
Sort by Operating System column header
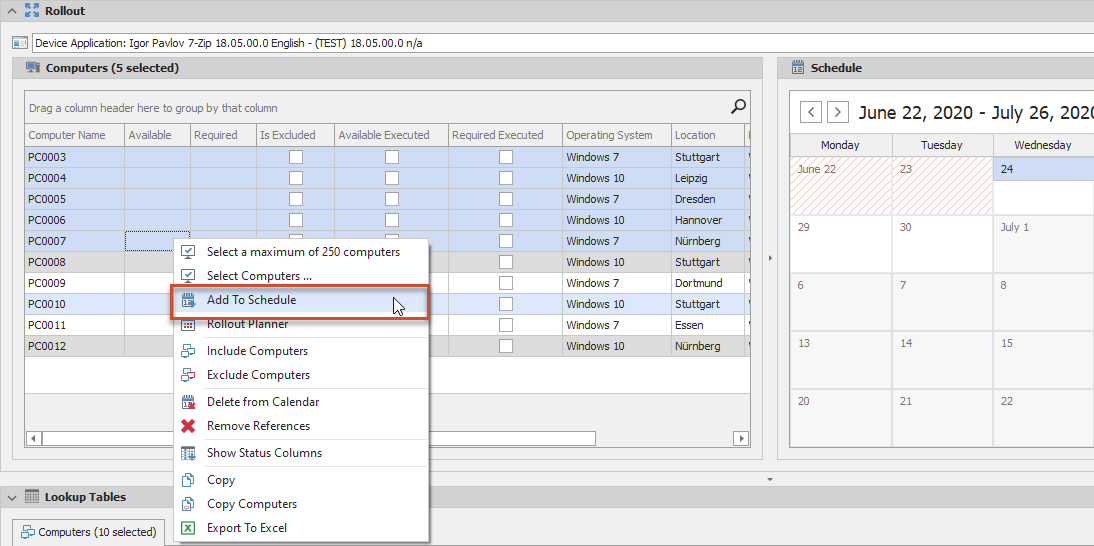pyautogui.click(x=616, y=135)
